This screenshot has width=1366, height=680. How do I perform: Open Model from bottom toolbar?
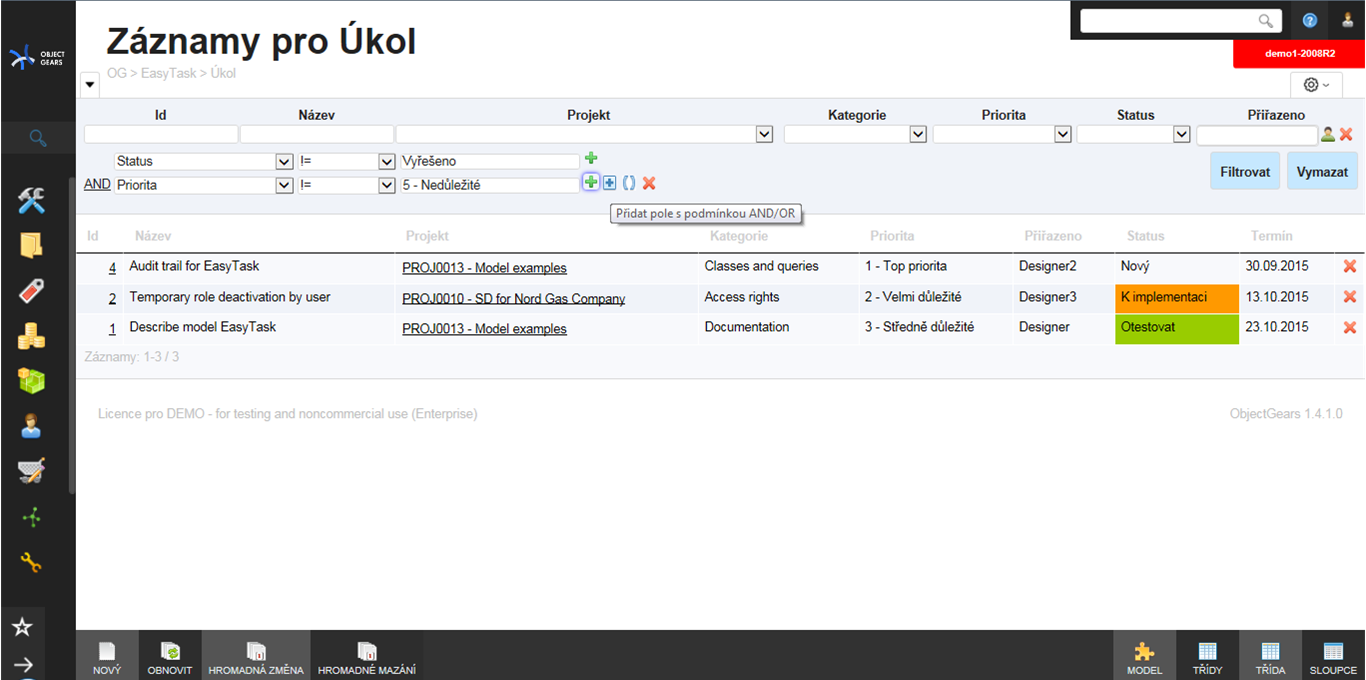[x=1144, y=655]
